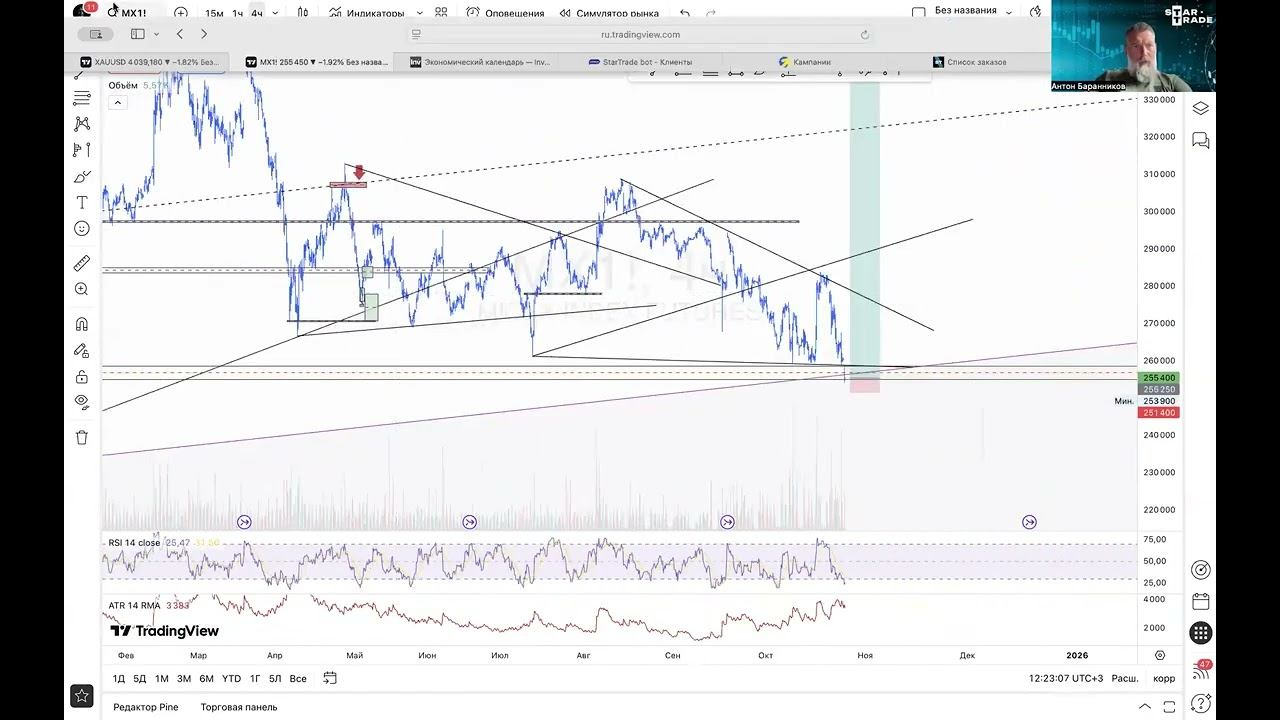
Task: Undo the last chart action
Action: (x=685, y=13)
